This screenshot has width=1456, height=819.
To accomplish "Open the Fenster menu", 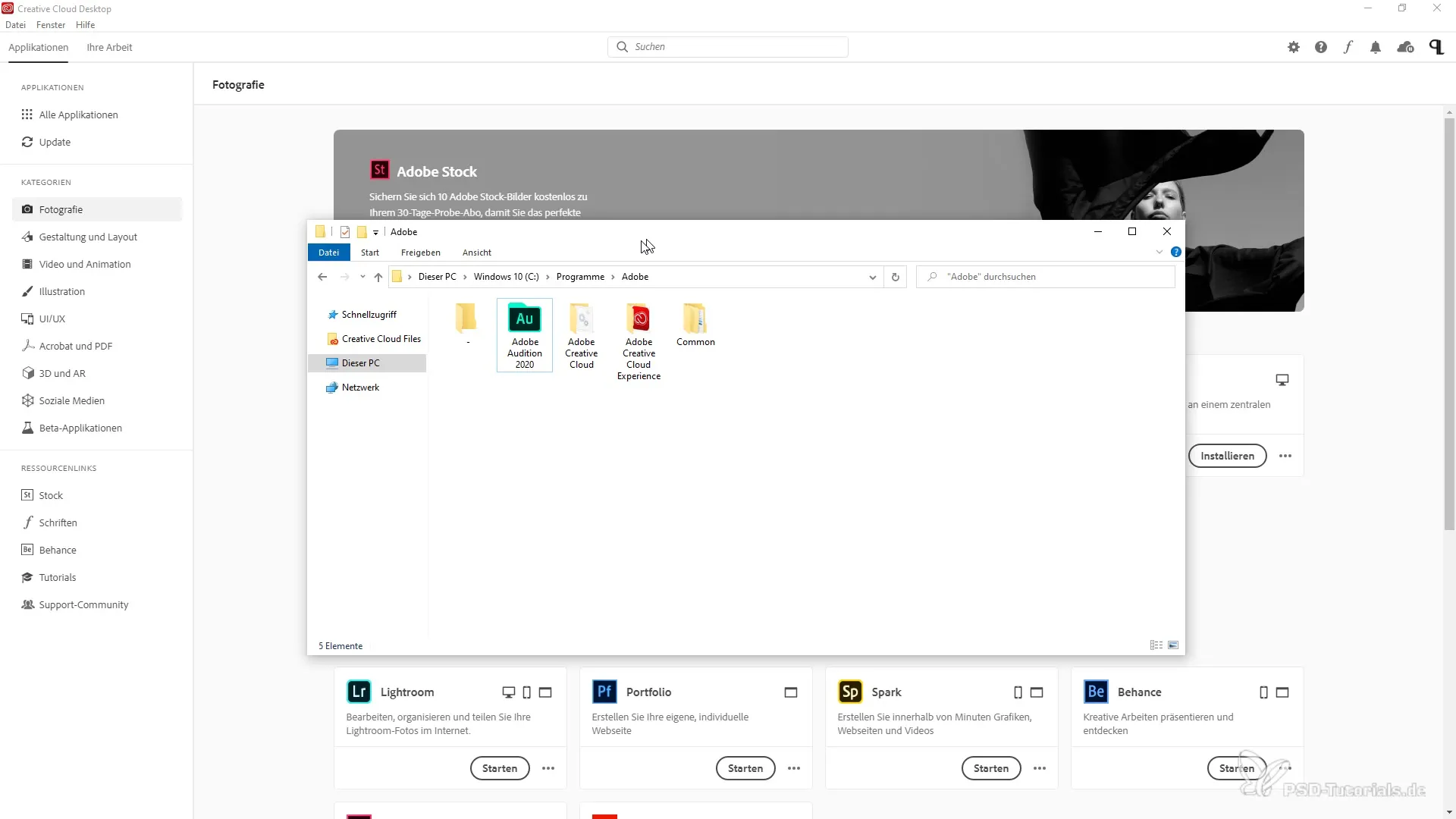I will [x=51, y=25].
